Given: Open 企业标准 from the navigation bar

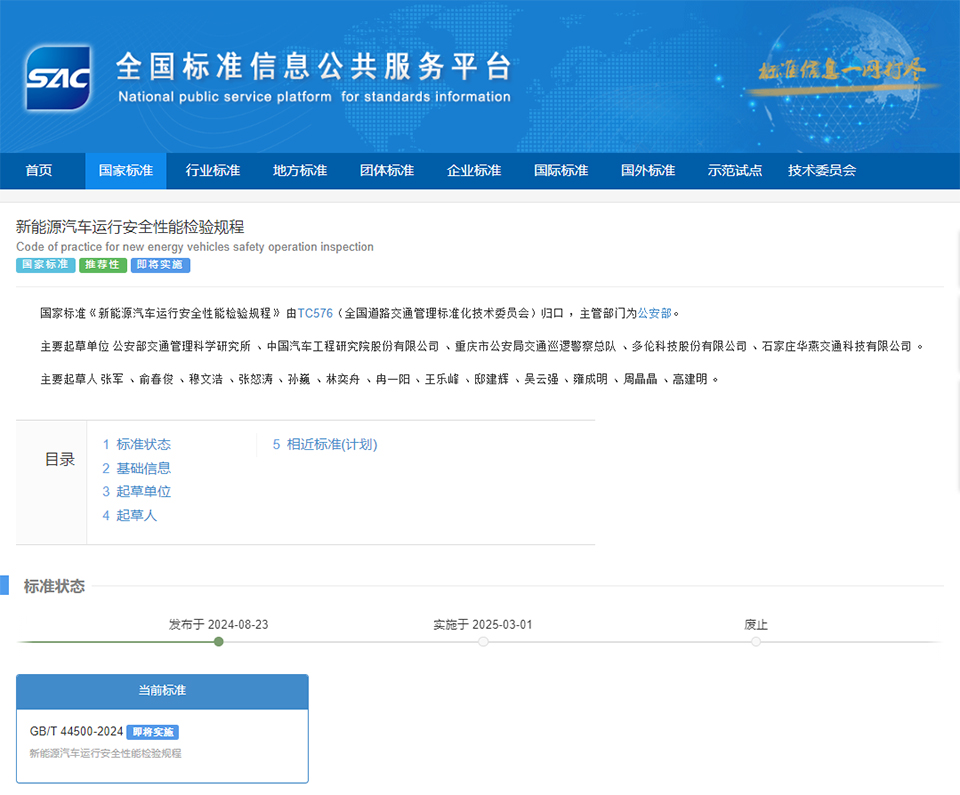Looking at the screenshot, I should click(474, 171).
